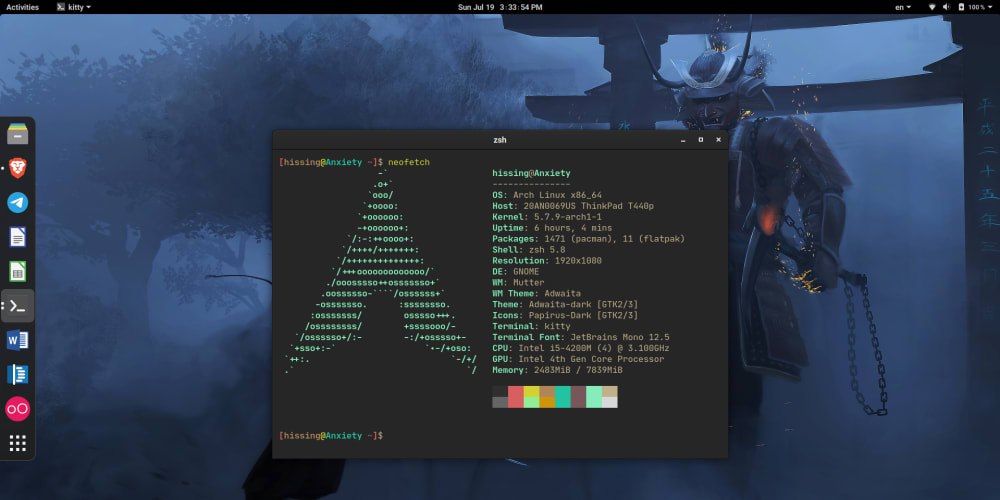The width and height of the screenshot is (1000, 500).
Task: Click the hissing@Anxiety header in neofetch output
Action: click(x=531, y=173)
